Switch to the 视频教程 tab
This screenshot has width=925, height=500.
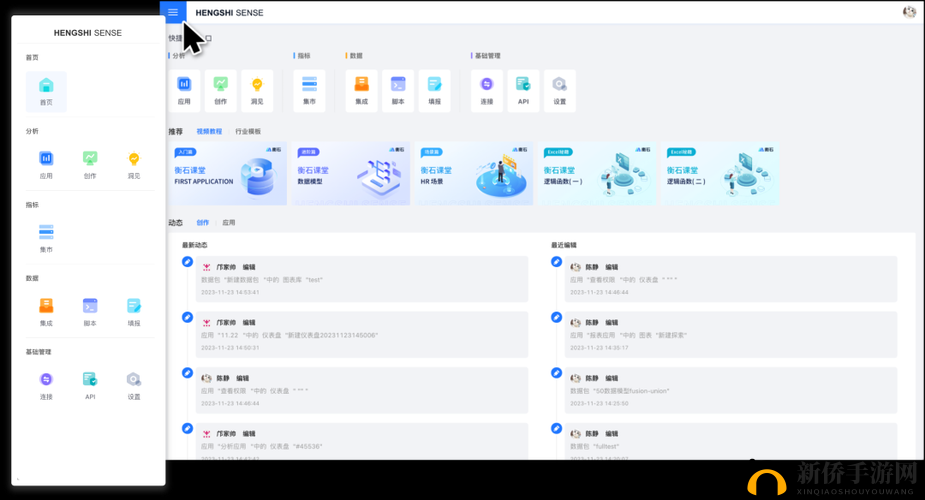pos(209,131)
